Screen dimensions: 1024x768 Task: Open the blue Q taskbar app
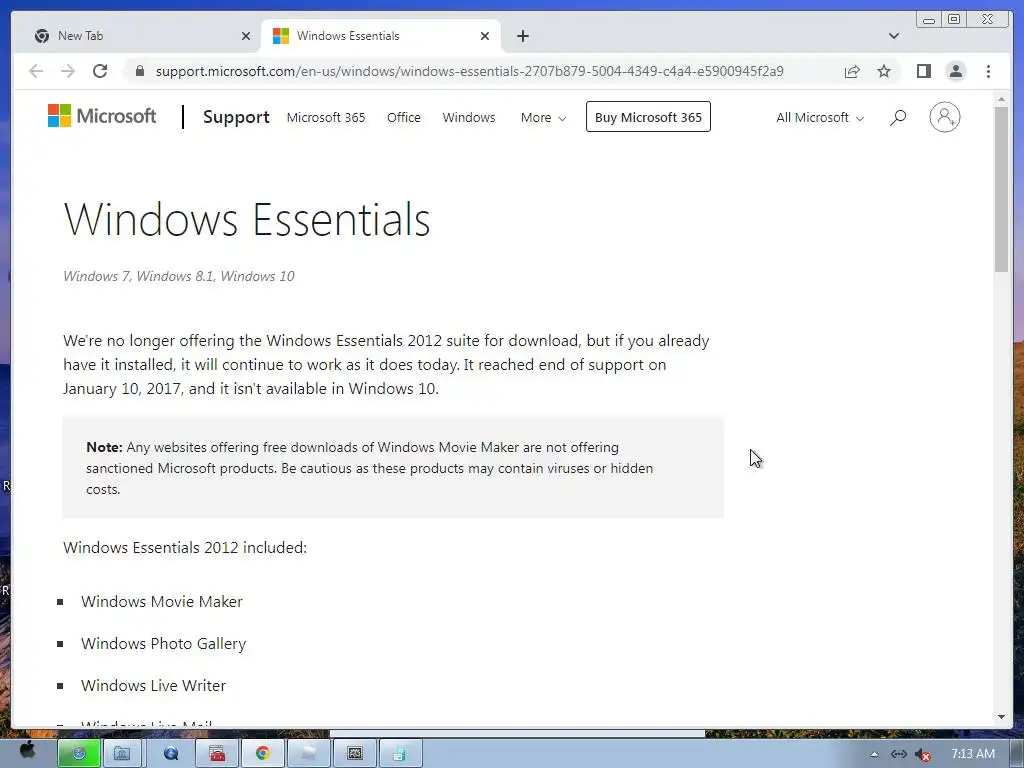coord(171,754)
